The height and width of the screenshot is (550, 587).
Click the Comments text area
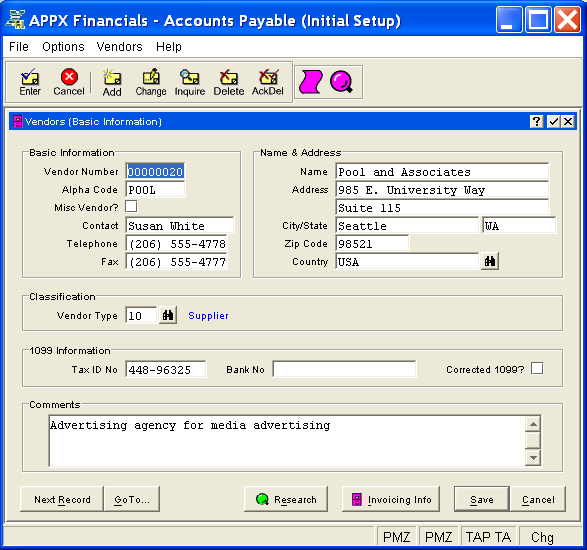pos(287,441)
